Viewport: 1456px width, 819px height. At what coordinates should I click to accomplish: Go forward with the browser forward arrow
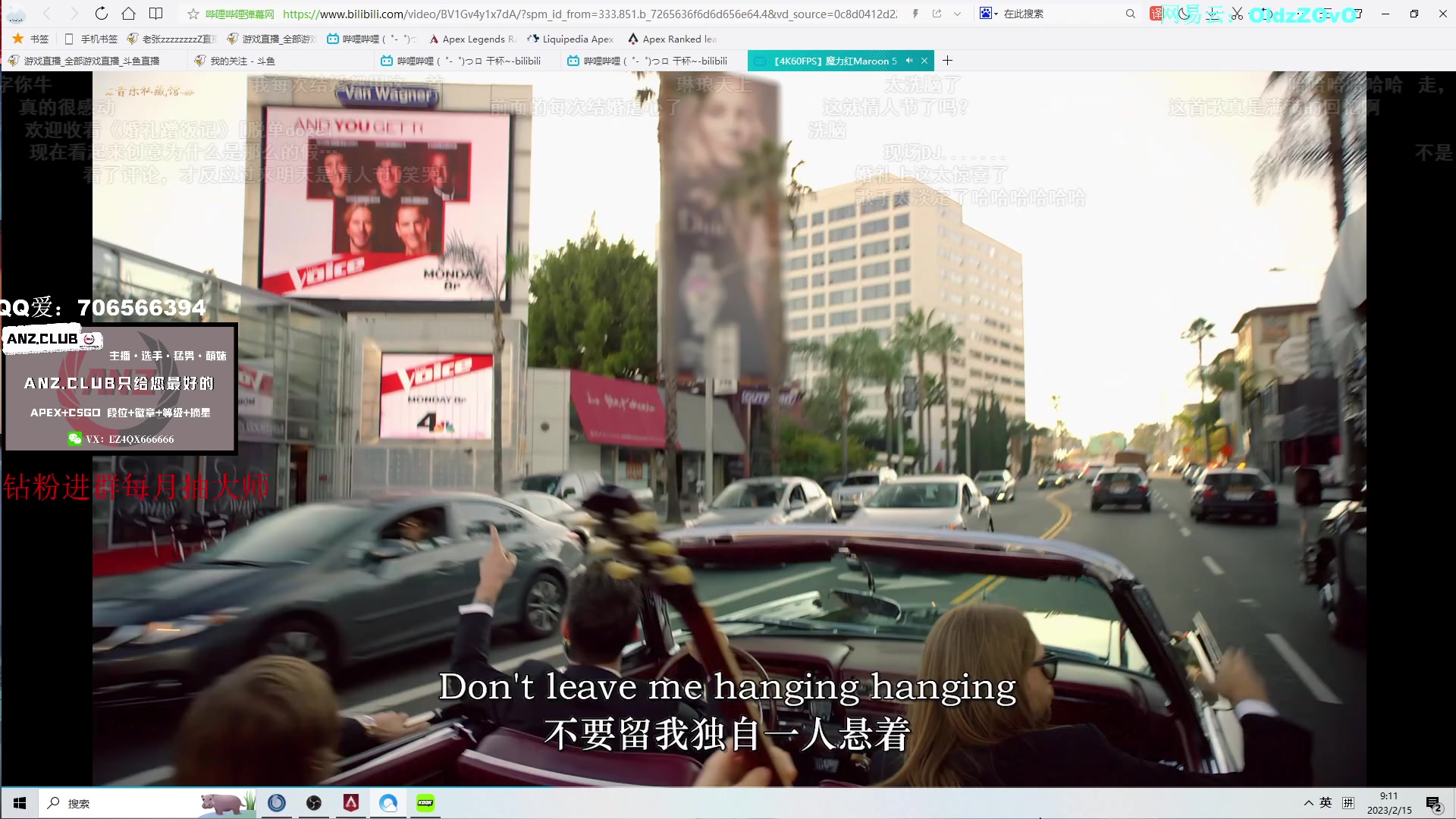point(74,14)
